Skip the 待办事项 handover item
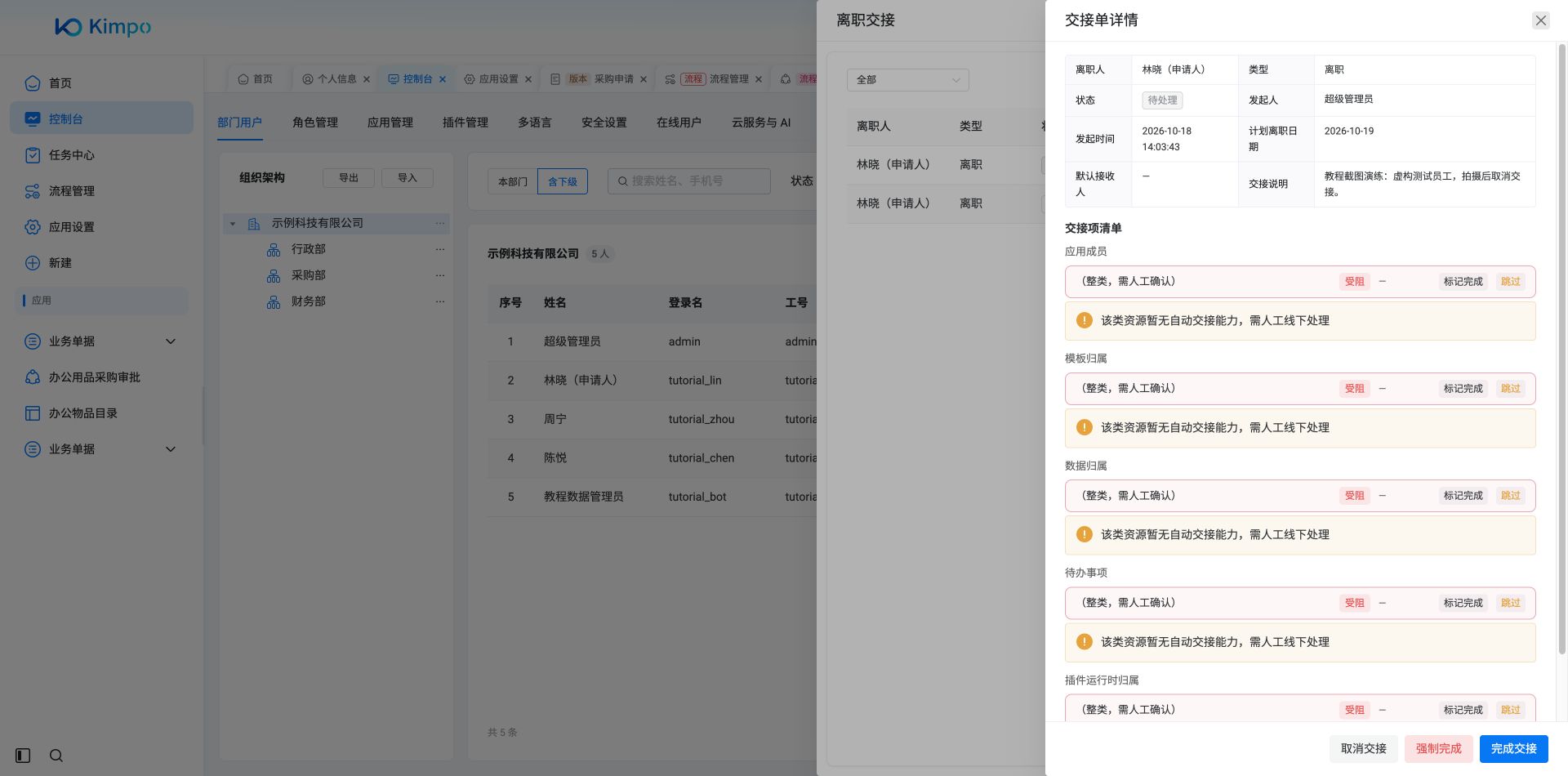 click(x=1510, y=603)
